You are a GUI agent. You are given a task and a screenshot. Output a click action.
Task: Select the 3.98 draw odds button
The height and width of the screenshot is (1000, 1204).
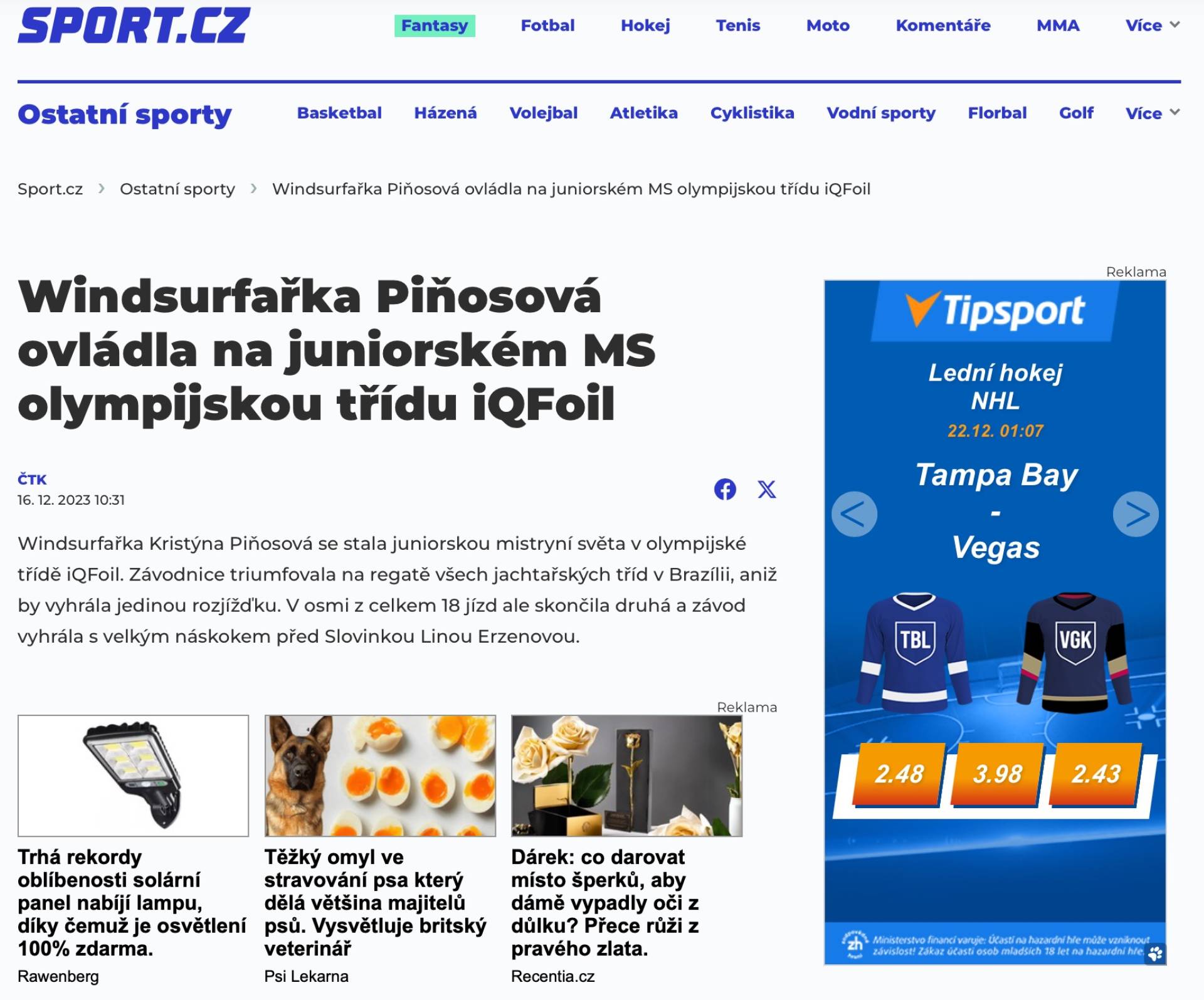pos(997,774)
